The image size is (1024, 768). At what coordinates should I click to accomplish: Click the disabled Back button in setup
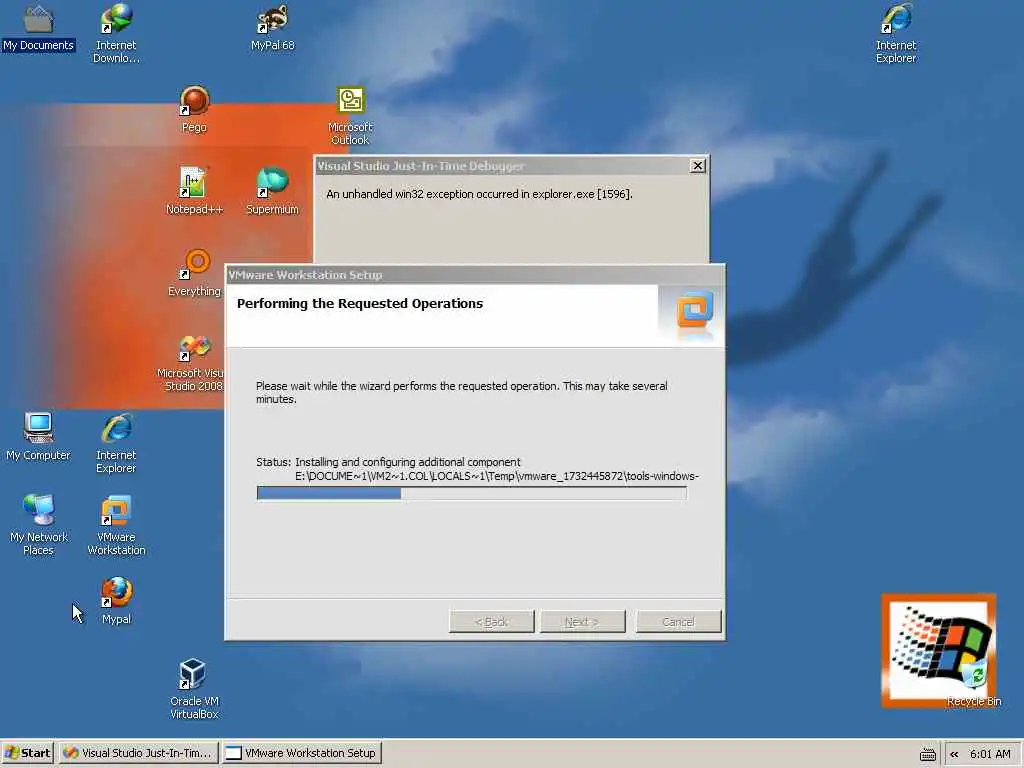point(492,622)
